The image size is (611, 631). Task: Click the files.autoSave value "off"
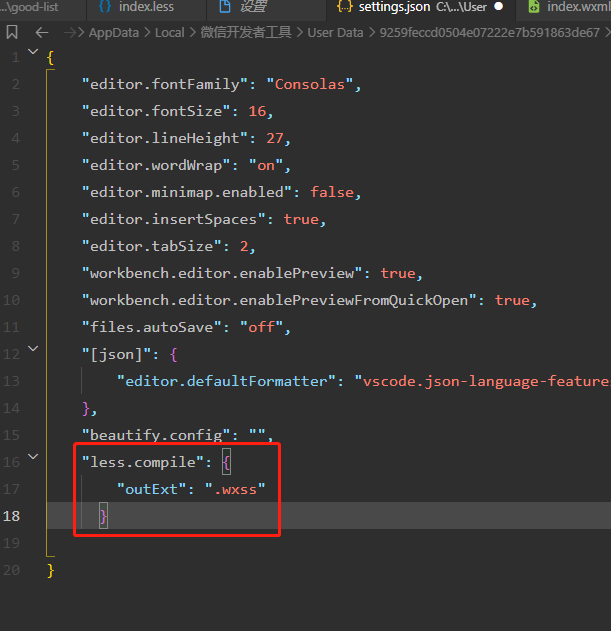(x=261, y=327)
